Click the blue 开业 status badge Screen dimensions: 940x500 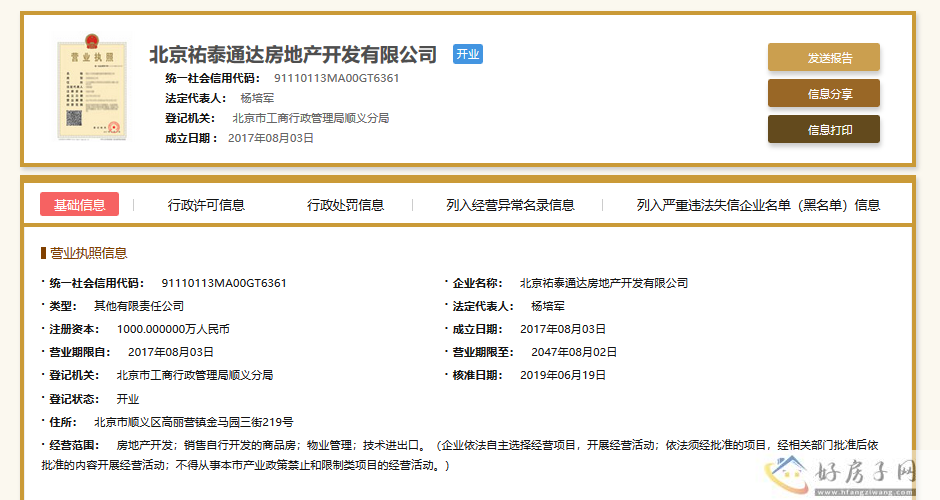[x=468, y=54]
